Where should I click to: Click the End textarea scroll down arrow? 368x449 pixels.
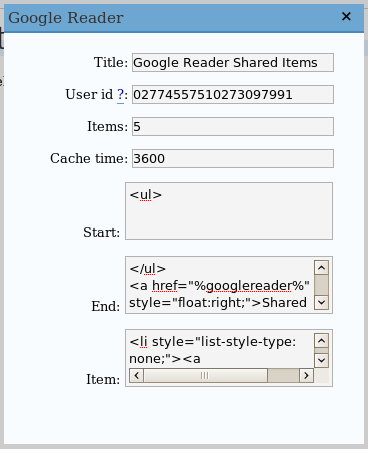[322, 303]
